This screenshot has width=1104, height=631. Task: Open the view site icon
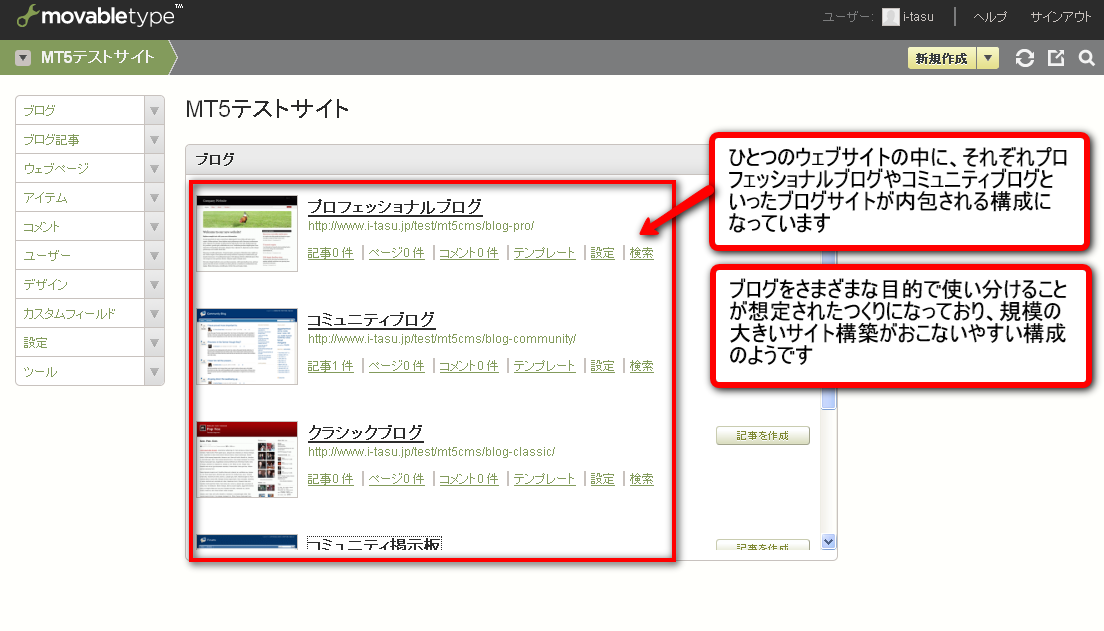(1056, 58)
